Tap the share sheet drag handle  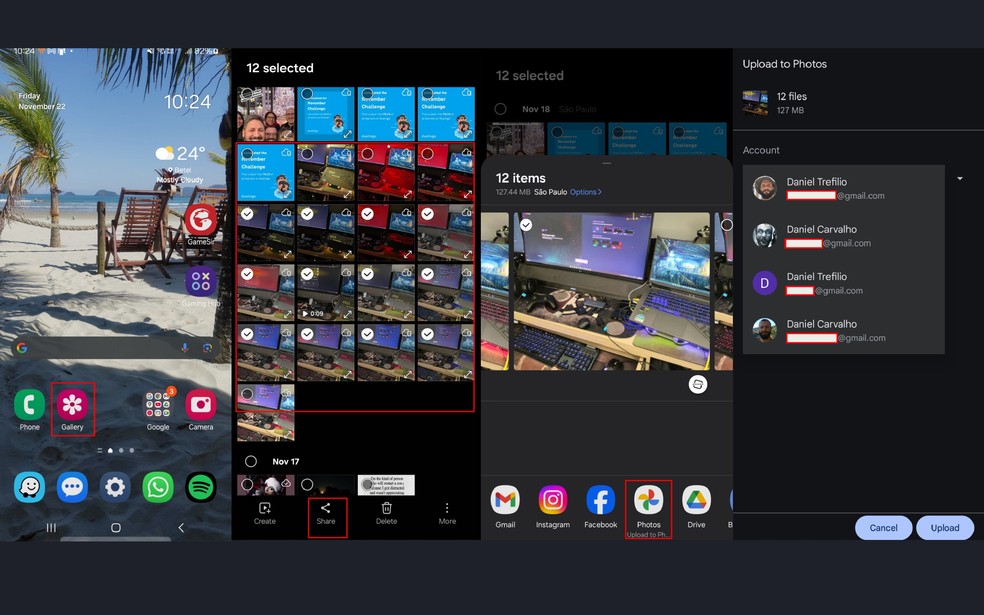[606, 163]
